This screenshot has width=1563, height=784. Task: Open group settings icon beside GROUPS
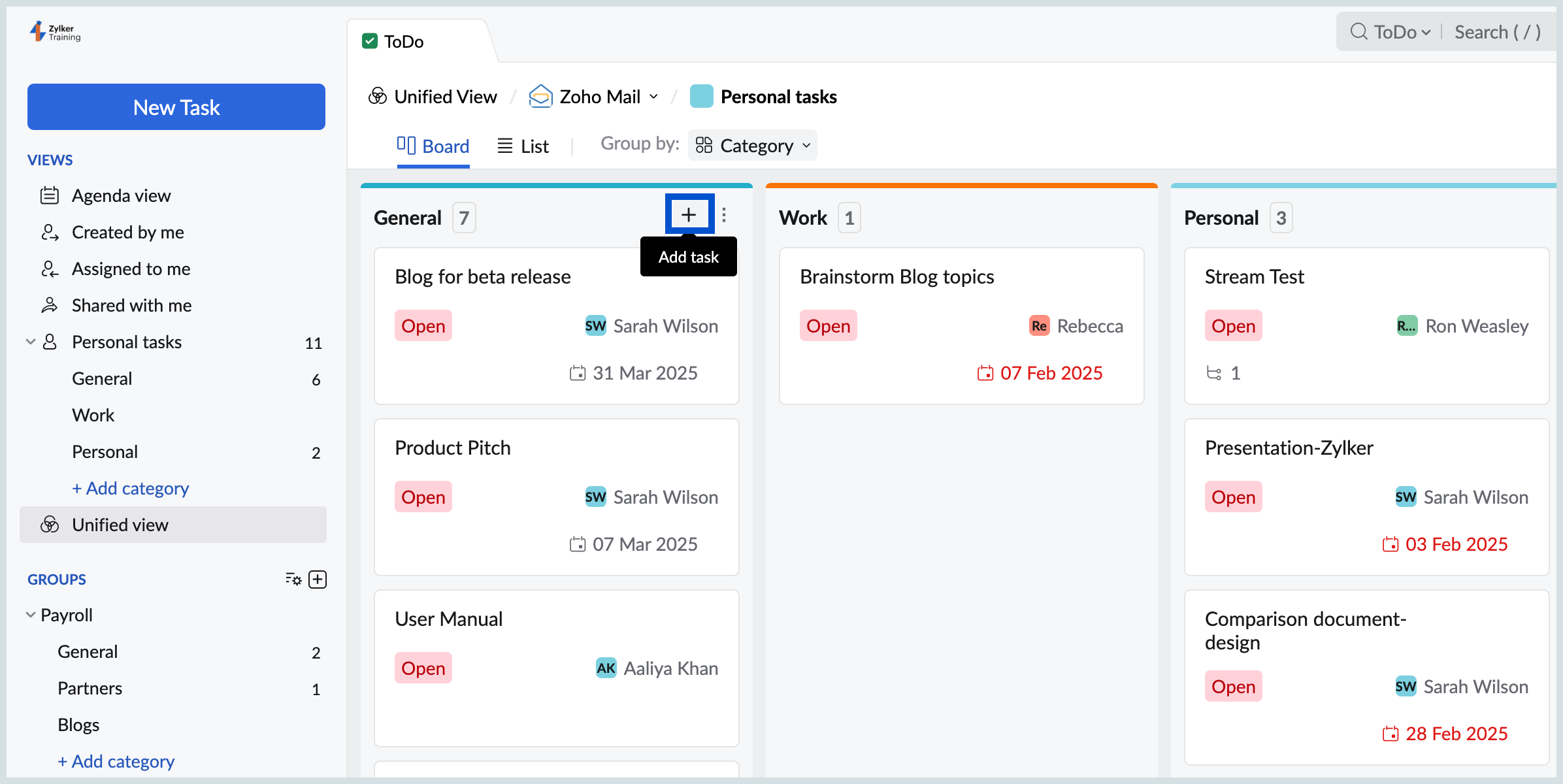(293, 580)
